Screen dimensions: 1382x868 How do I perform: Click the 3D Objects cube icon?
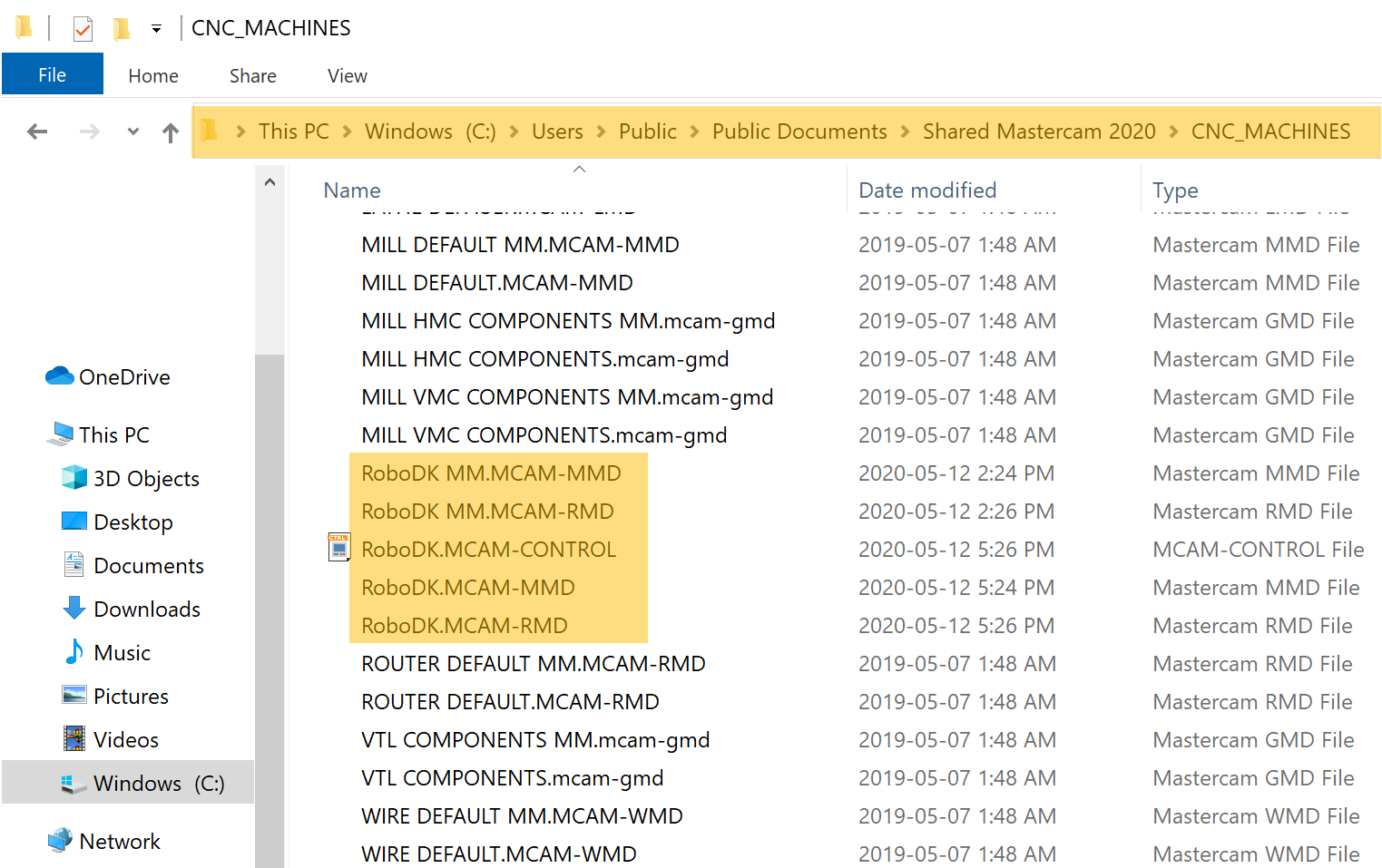coord(74,478)
